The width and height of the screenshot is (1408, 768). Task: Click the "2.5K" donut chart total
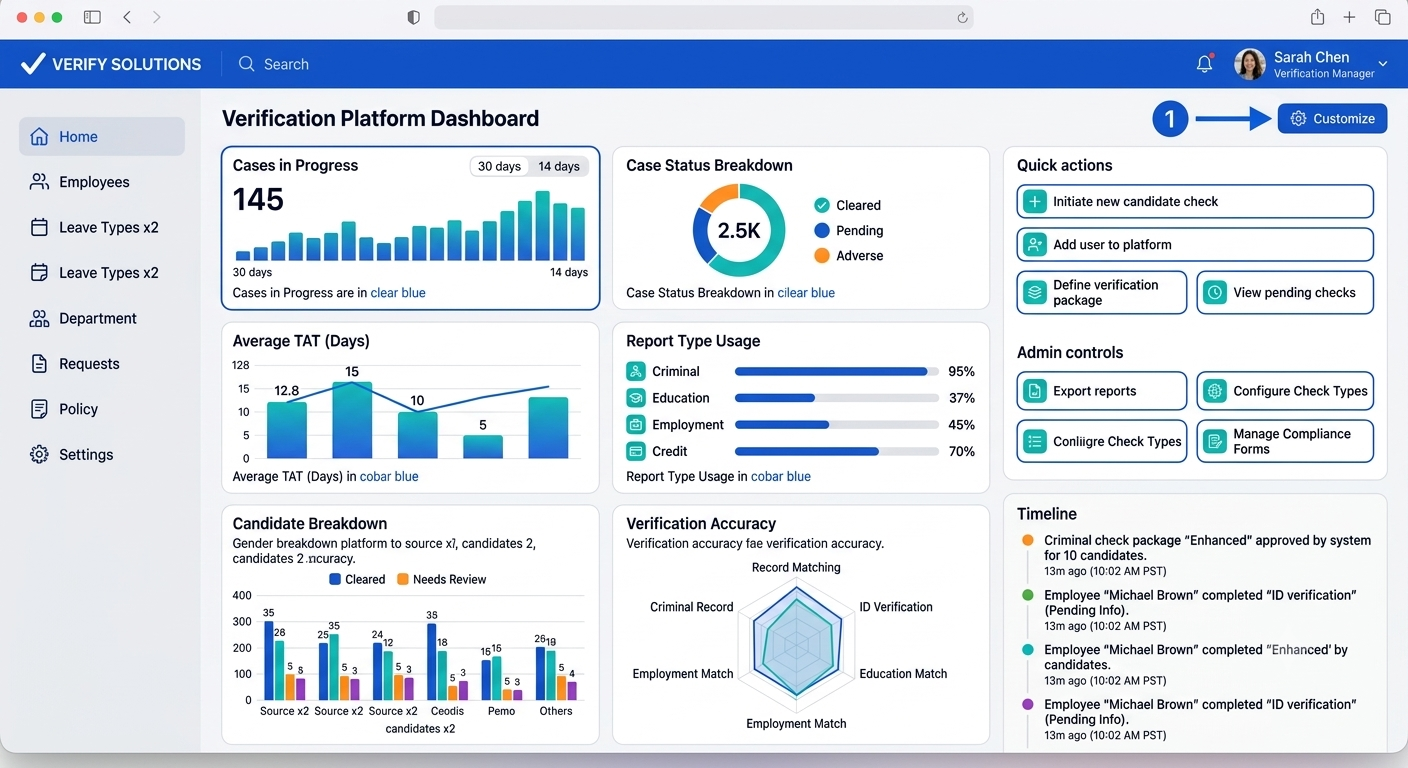coord(739,231)
